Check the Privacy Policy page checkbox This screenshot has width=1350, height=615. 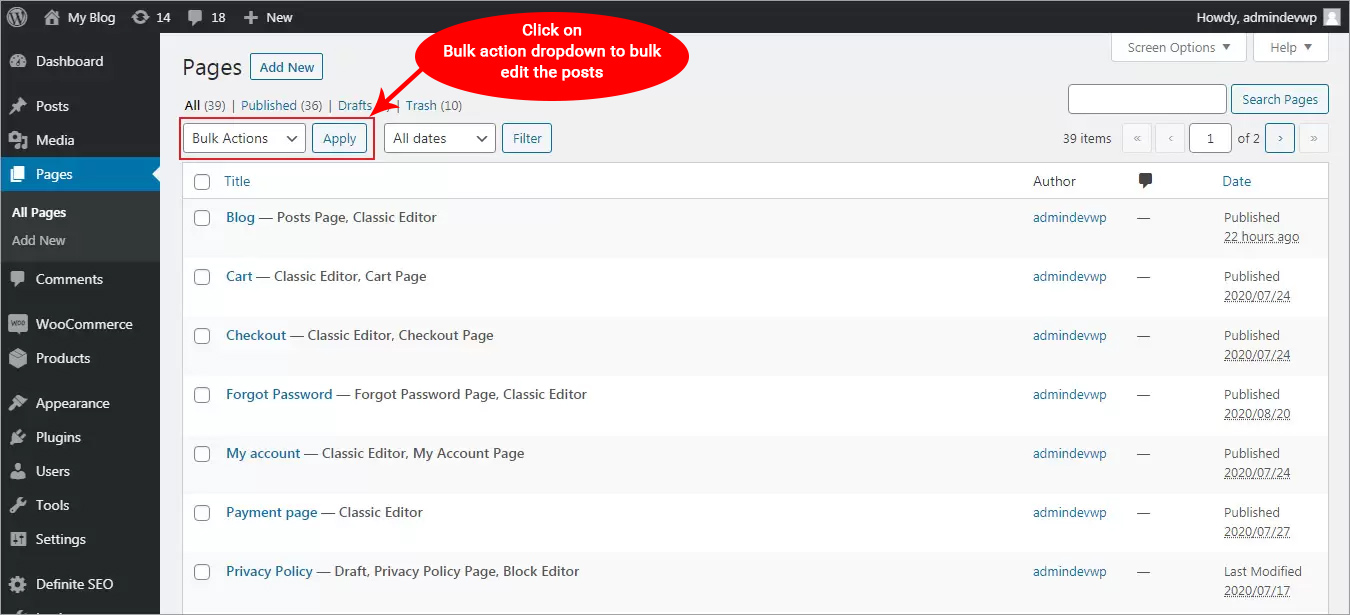tap(202, 572)
